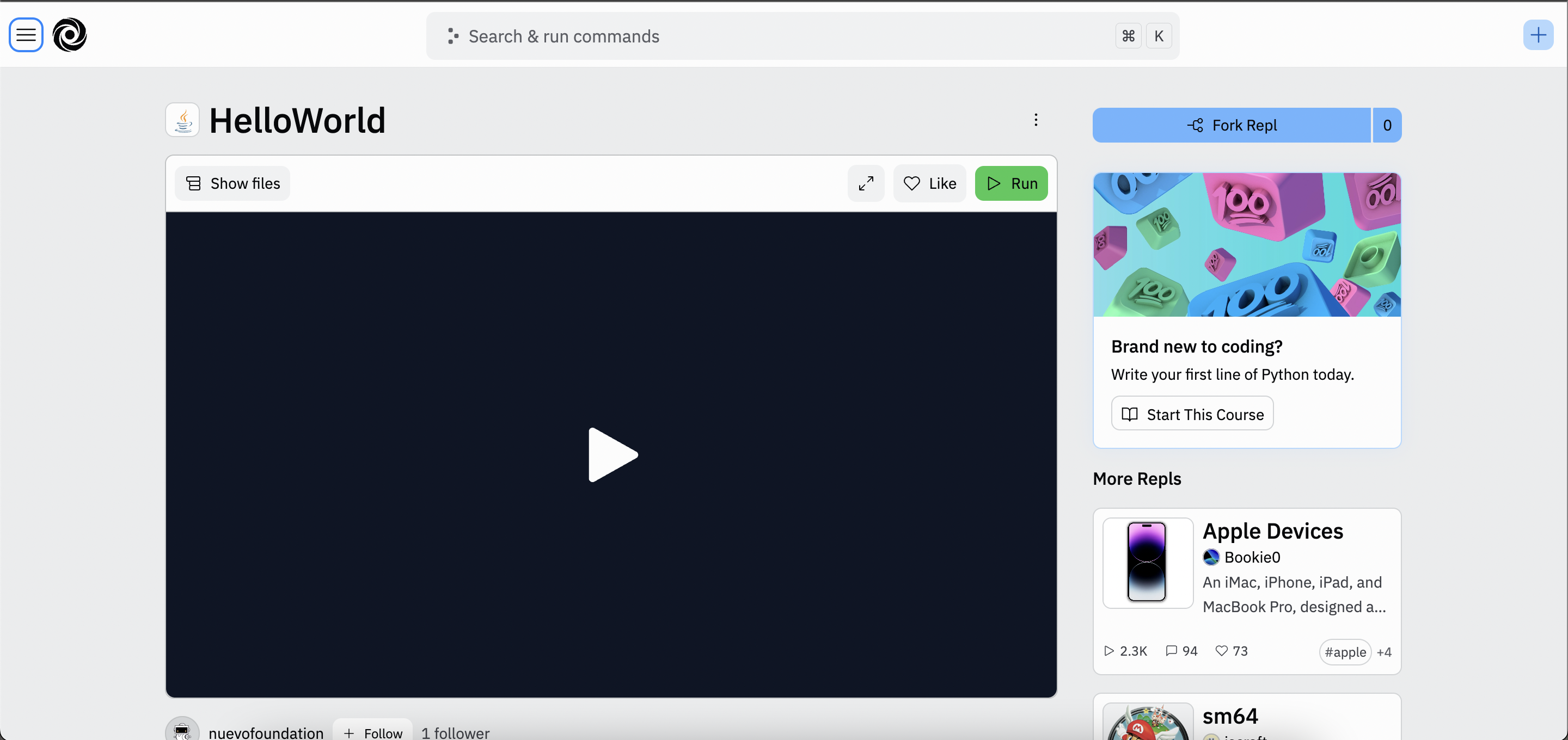Image resolution: width=1568 pixels, height=740 pixels.
Task: Click the Apple Devices iPhone thumbnail
Action: coord(1147,563)
